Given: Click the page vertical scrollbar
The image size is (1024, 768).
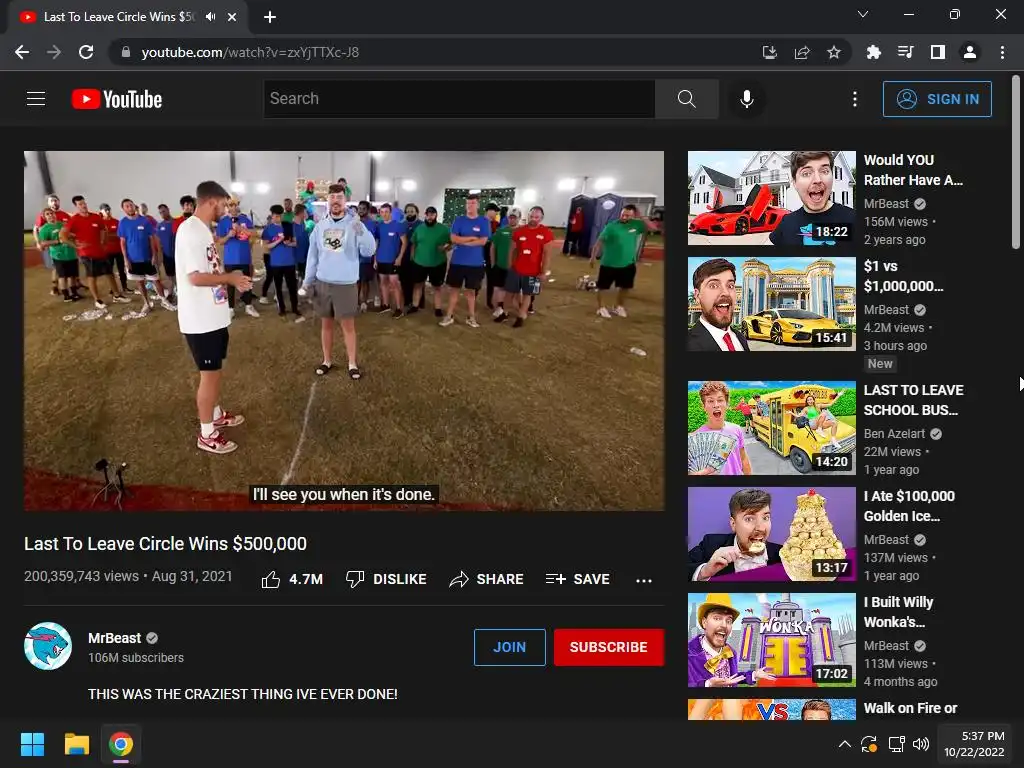Looking at the screenshot, I should click(1016, 163).
